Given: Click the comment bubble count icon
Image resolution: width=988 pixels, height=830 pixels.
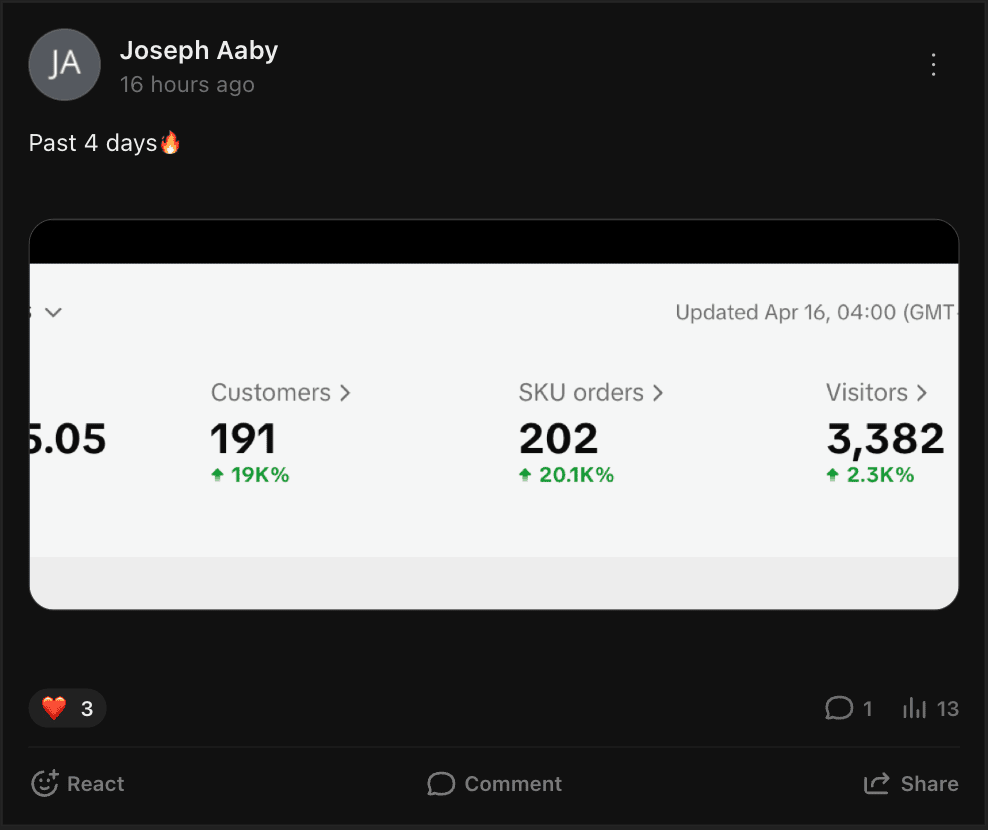Looking at the screenshot, I should click(x=838, y=709).
